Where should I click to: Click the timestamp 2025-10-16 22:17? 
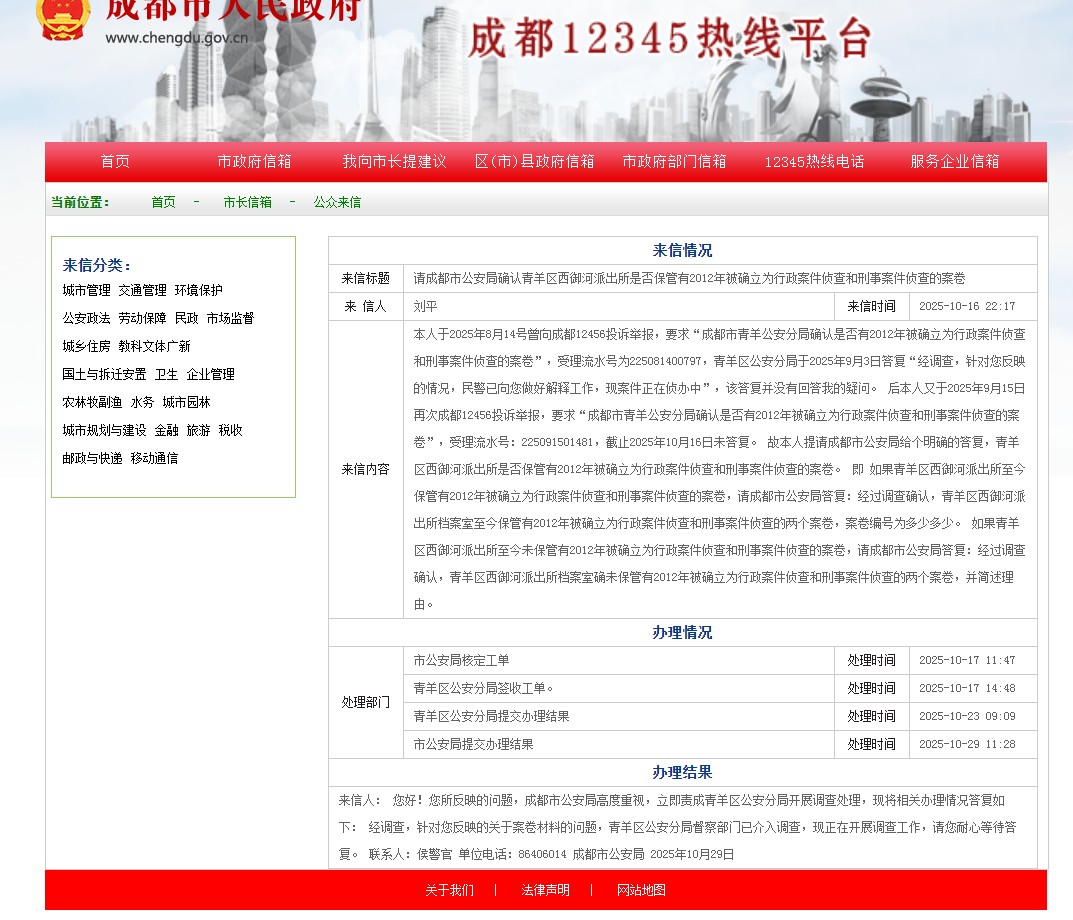pyautogui.click(x=967, y=307)
